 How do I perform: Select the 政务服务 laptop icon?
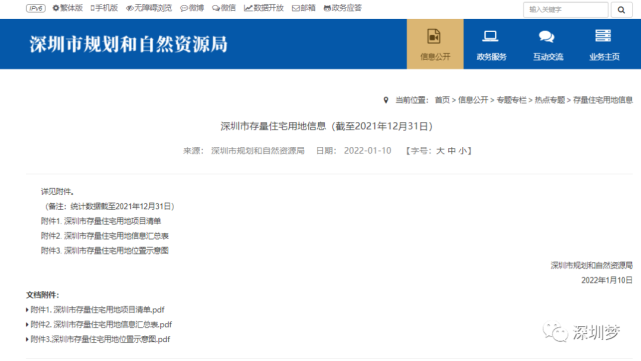490,36
